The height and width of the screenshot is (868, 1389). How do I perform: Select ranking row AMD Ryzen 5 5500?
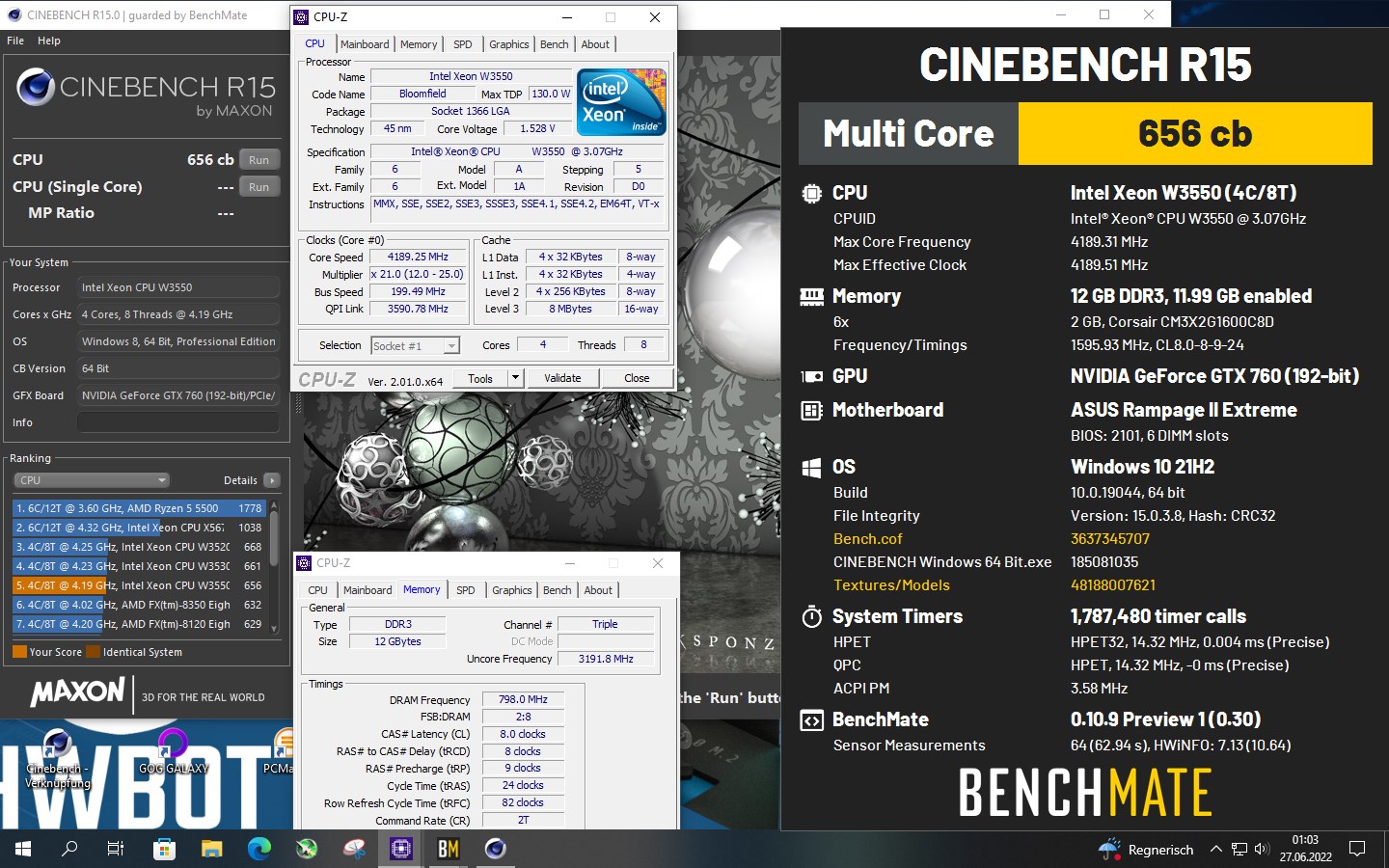(x=139, y=508)
